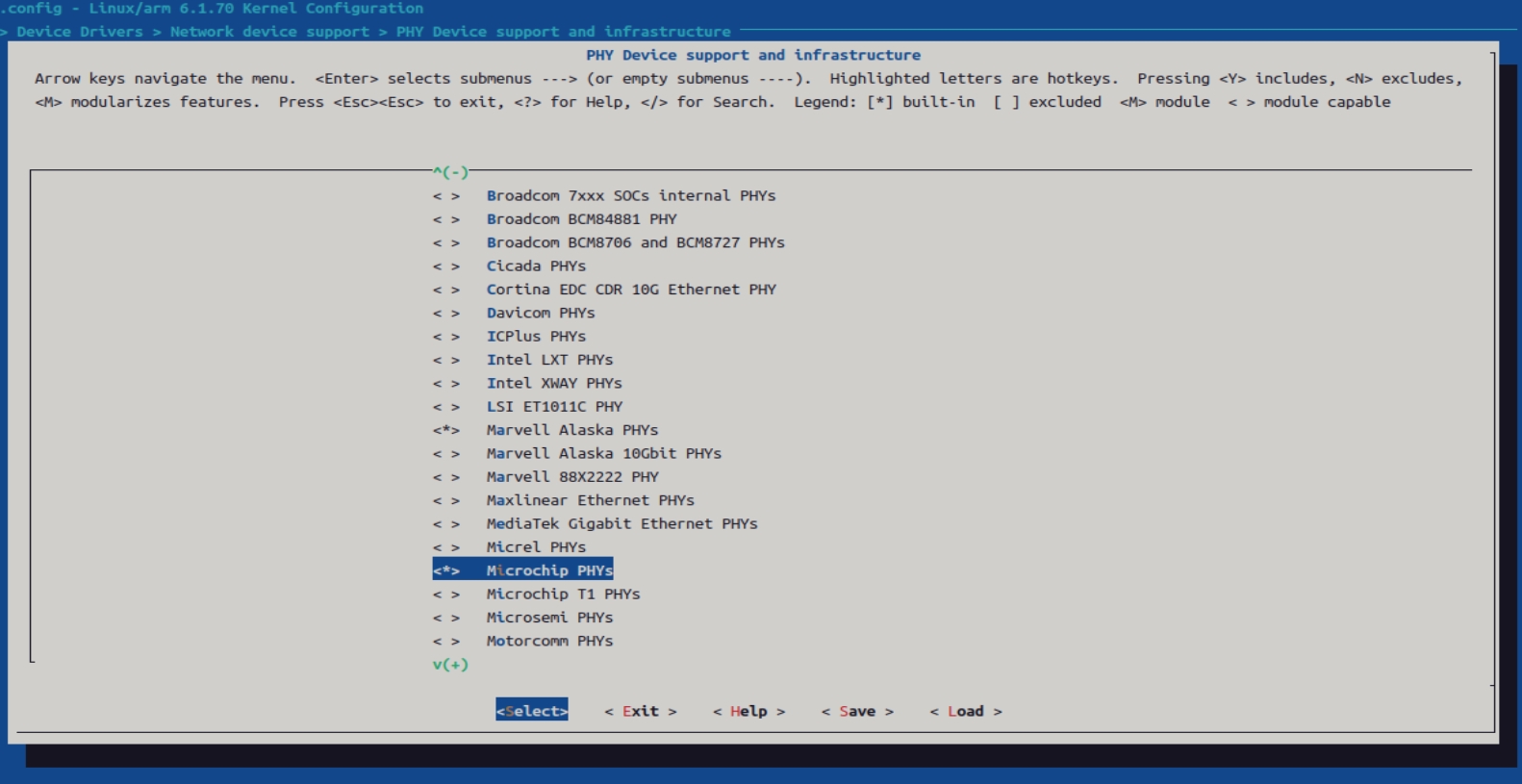Toggle Davicom PHYs tristate box
The image size is (1522, 784).
tap(446, 313)
